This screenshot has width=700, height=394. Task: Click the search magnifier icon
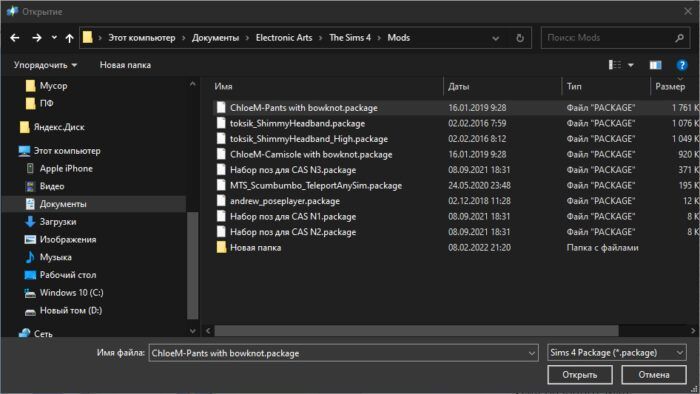click(x=679, y=38)
